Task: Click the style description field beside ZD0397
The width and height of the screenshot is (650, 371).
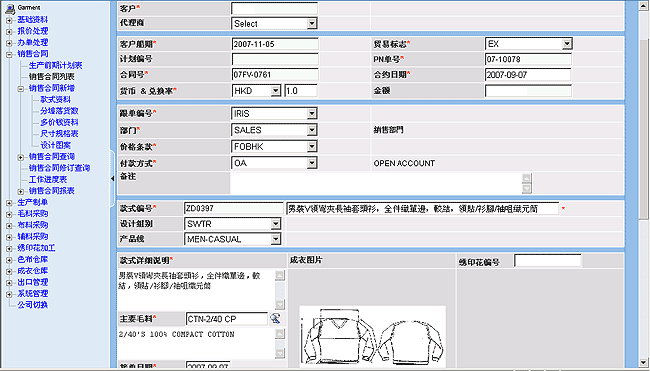Action: 422,209
